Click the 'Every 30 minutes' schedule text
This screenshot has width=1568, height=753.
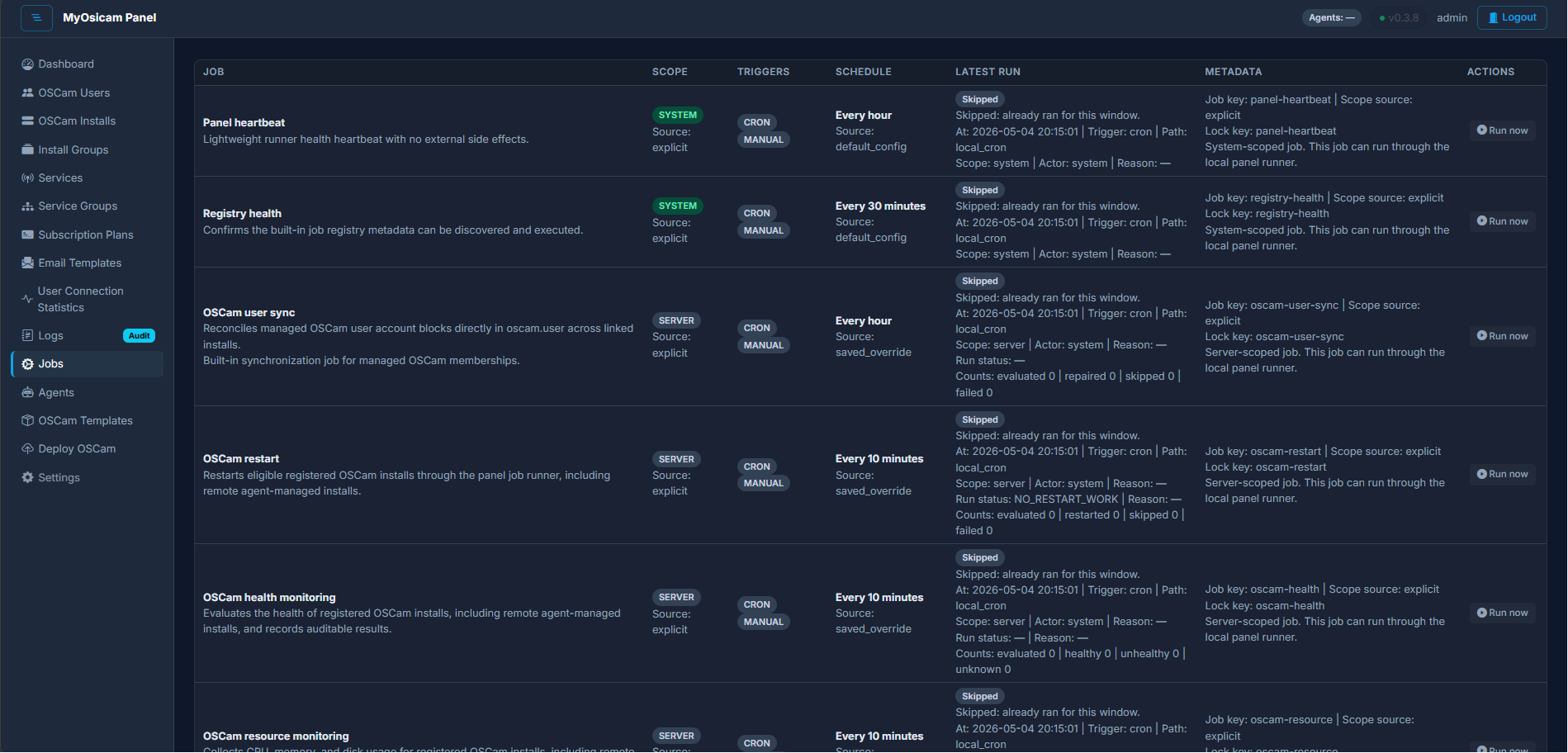[880, 206]
